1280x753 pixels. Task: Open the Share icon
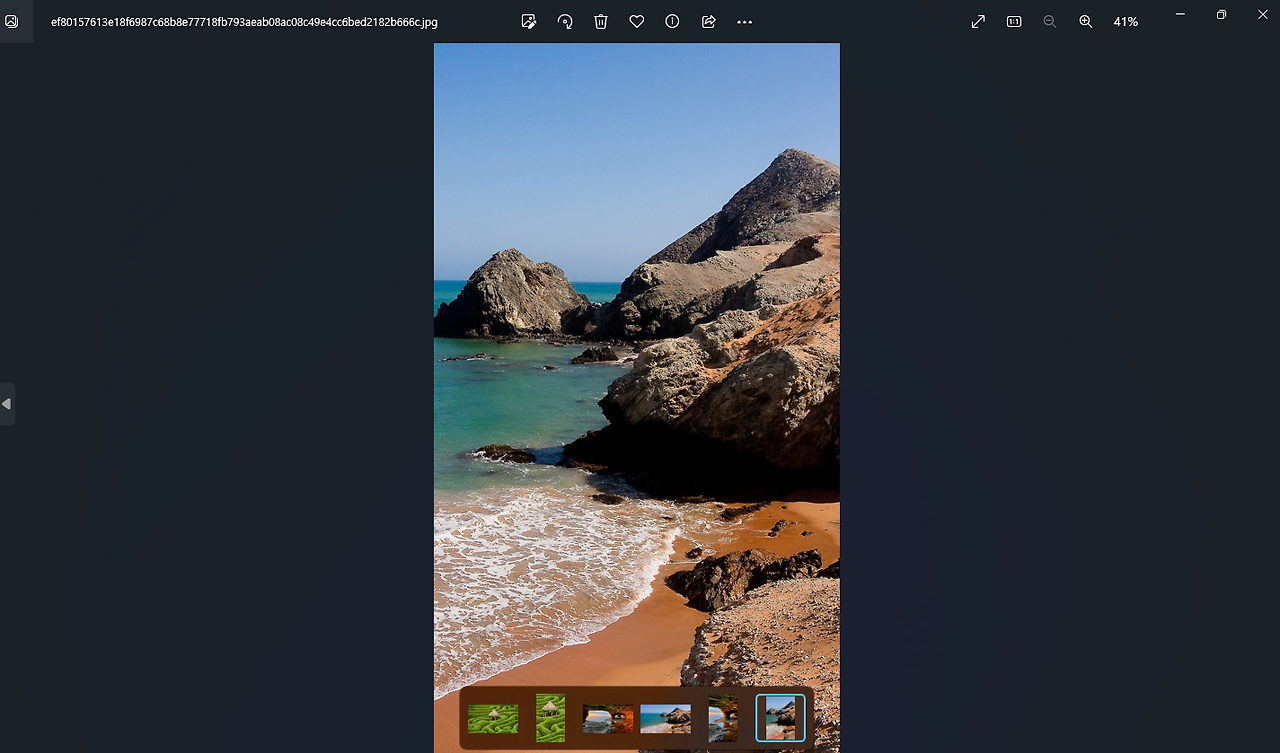[x=709, y=21]
